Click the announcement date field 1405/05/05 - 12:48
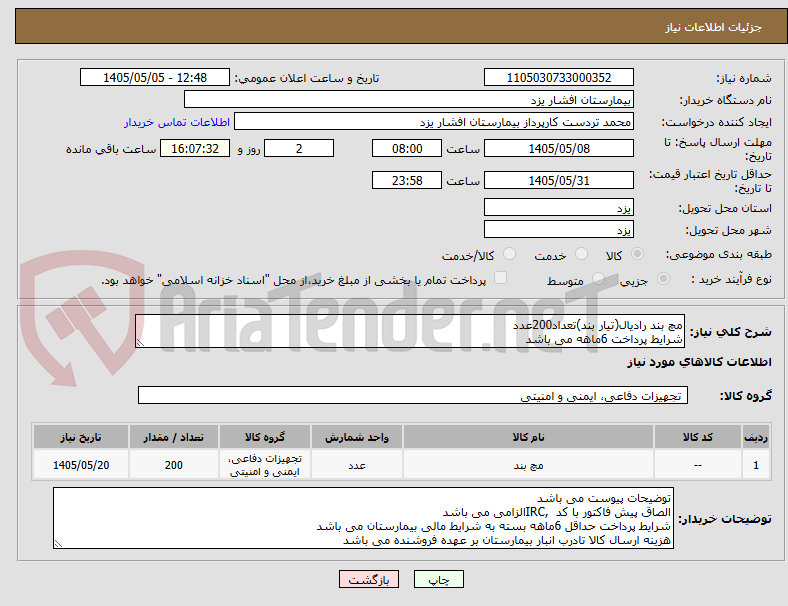Viewport: 788px width, 606px height. point(155,78)
